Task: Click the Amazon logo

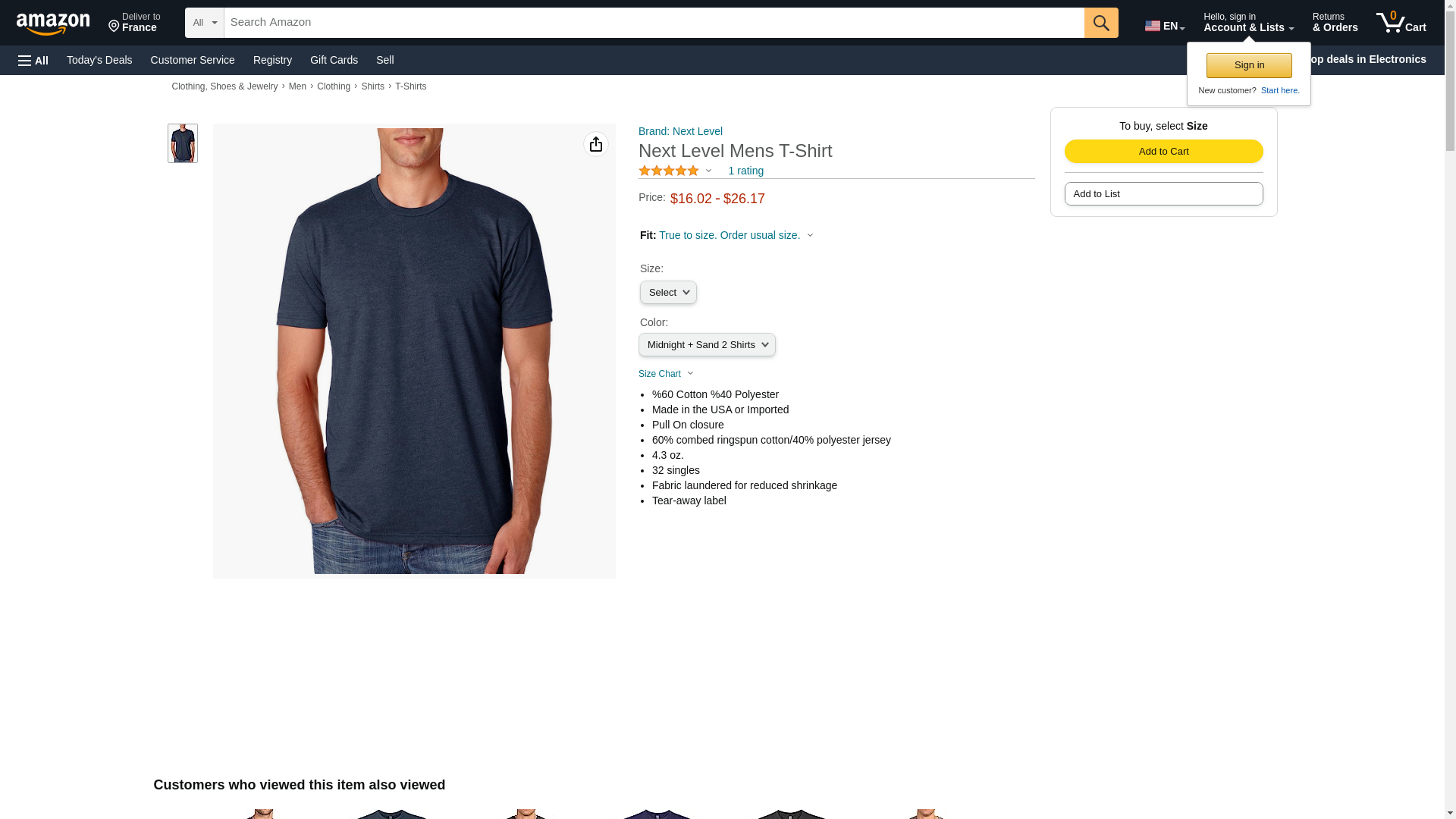Action: 53,24
